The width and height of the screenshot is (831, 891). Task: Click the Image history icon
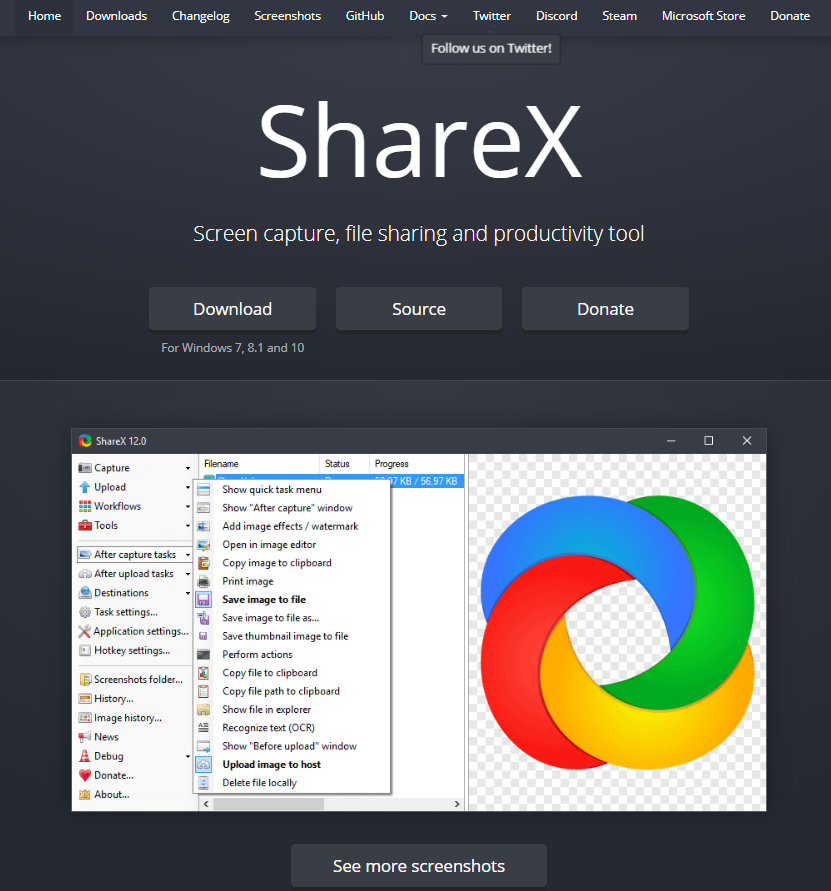pos(85,718)
